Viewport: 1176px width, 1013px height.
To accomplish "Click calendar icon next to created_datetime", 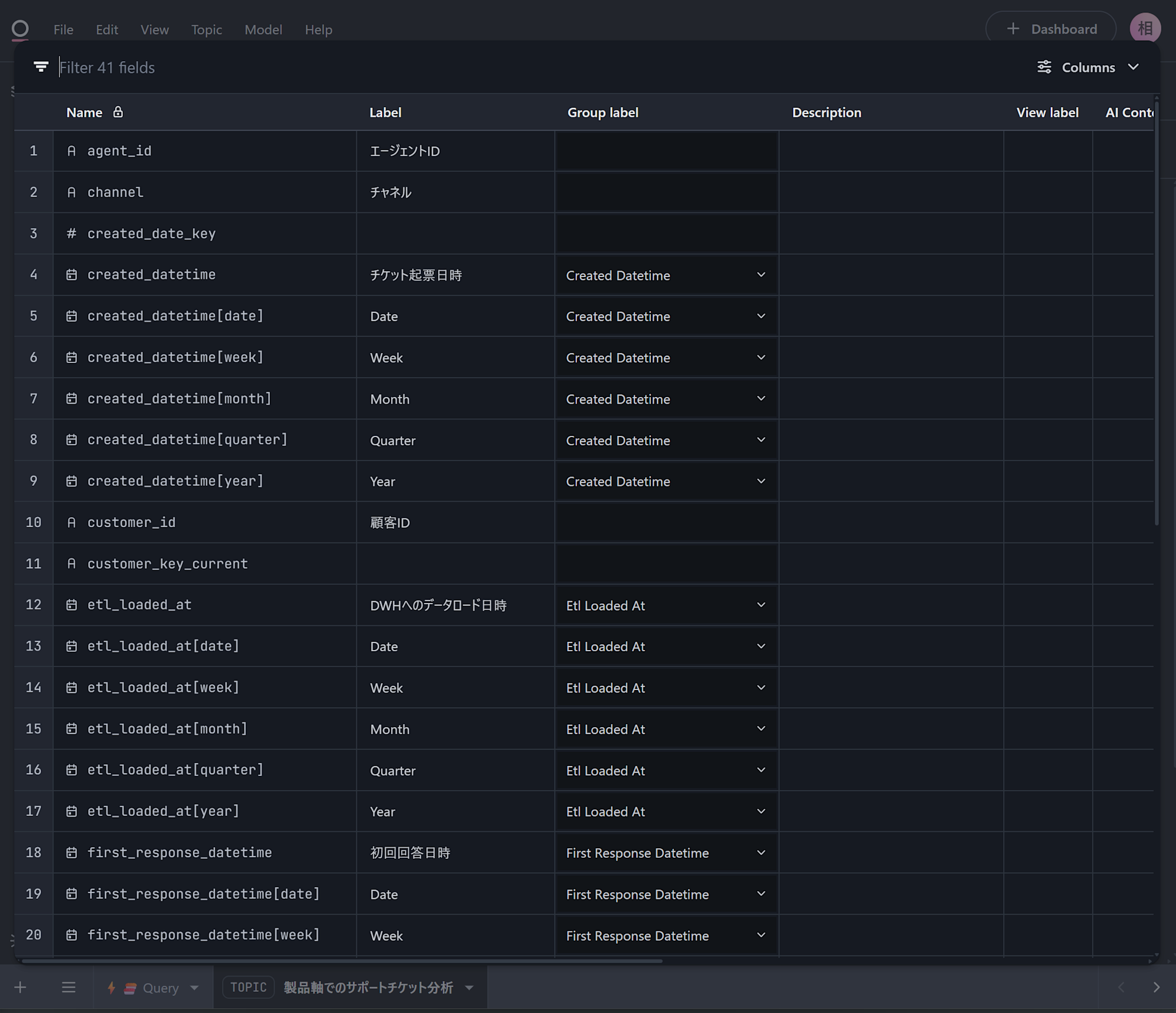I will pyautogui.click(x=72, y=275).
